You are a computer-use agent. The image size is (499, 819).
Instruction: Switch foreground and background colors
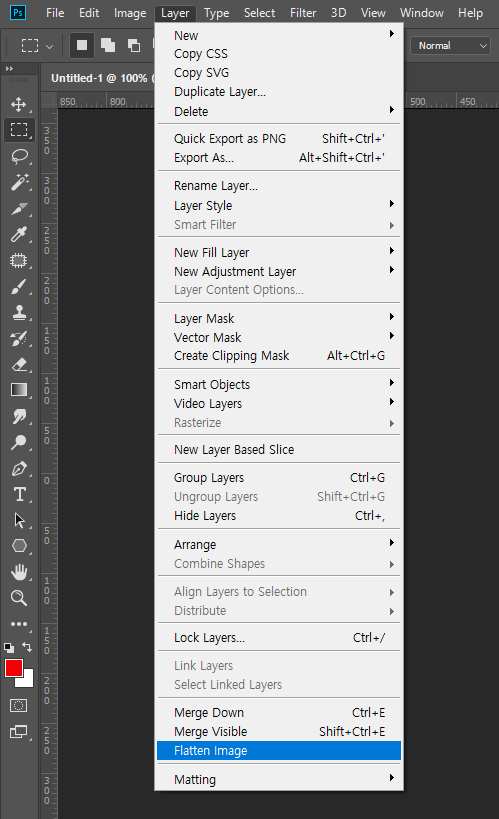27,647
